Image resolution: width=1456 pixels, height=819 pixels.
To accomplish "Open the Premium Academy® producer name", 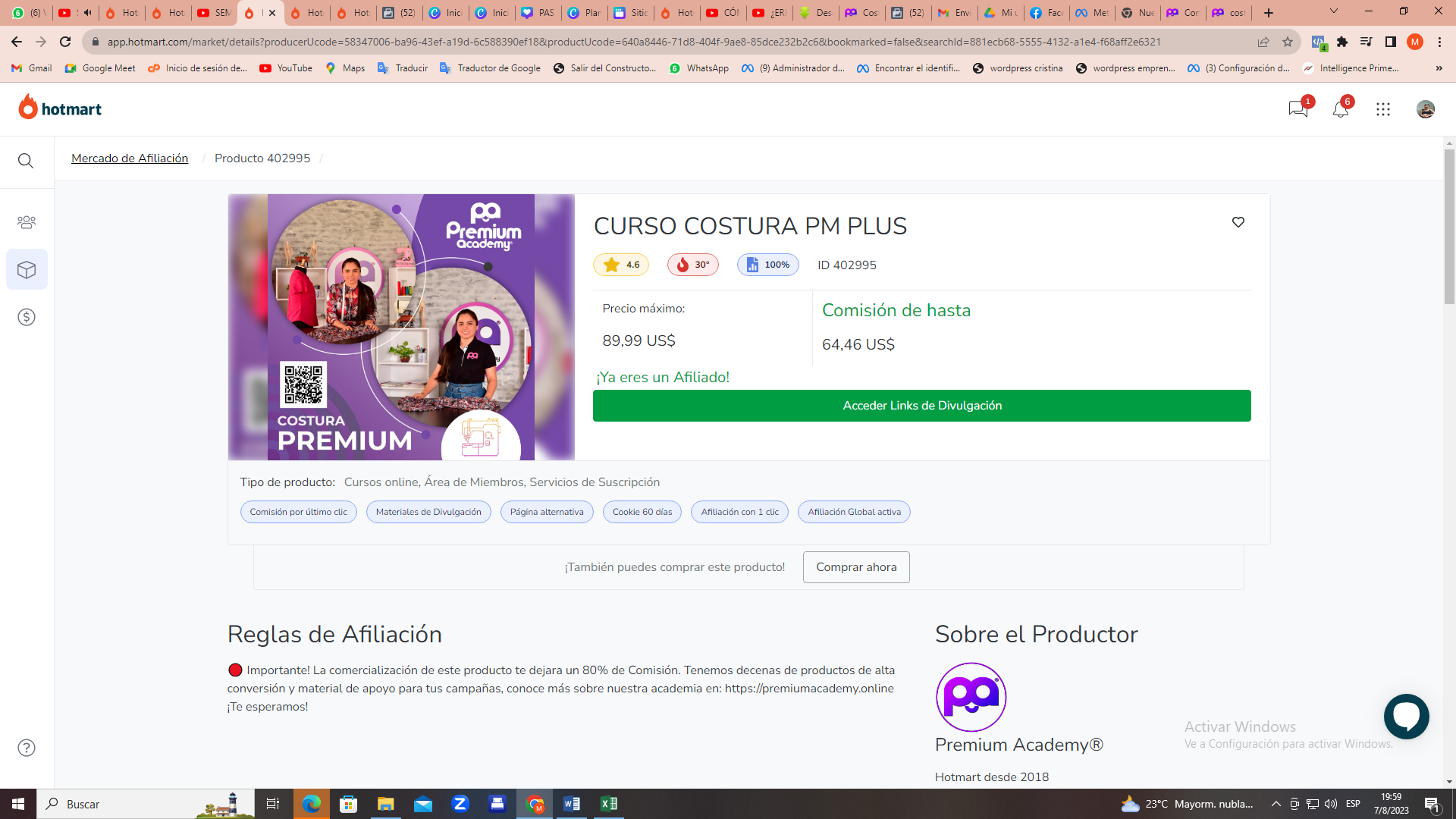I will pos(1018,745).
